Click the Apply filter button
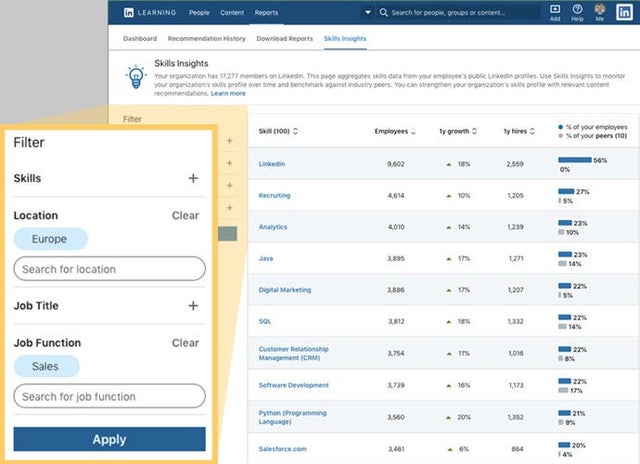 (109, 439)
